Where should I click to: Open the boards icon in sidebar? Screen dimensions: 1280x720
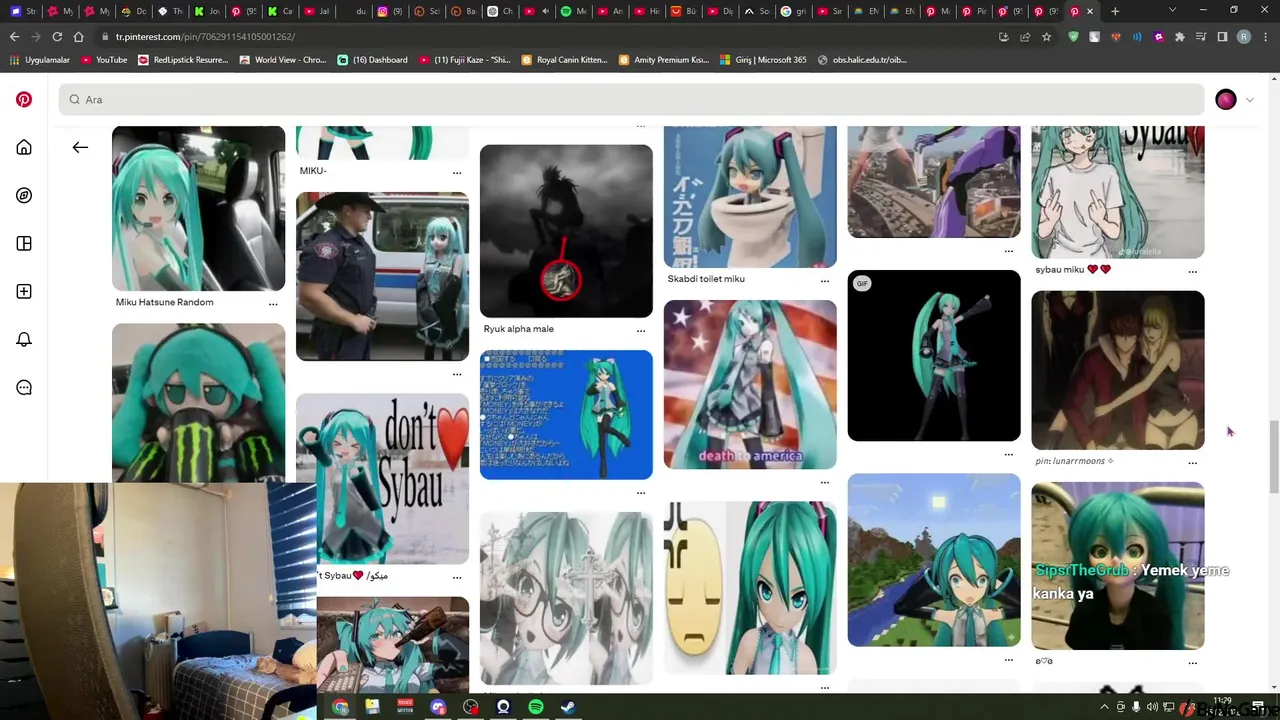(x=24, y=243)
